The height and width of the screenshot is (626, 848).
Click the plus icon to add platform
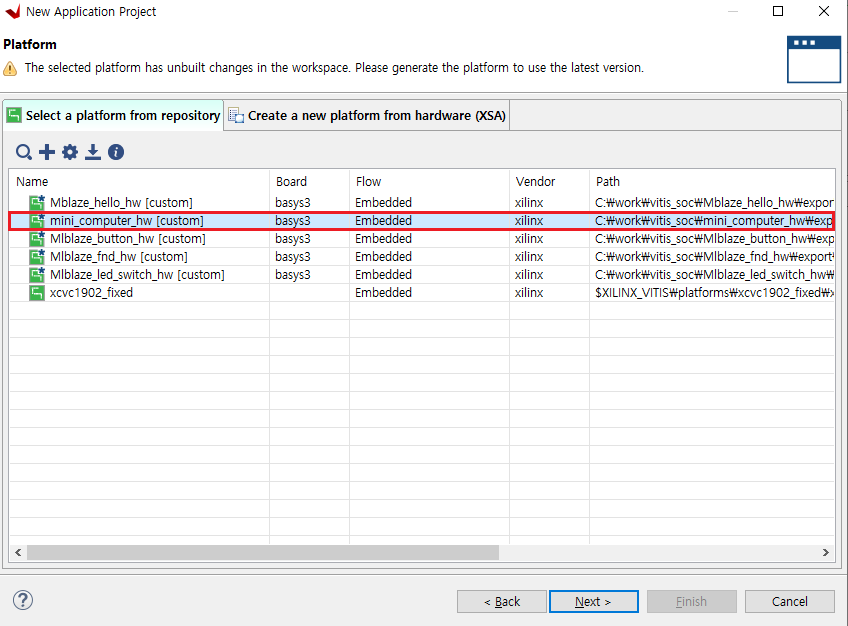click(47, 152)
